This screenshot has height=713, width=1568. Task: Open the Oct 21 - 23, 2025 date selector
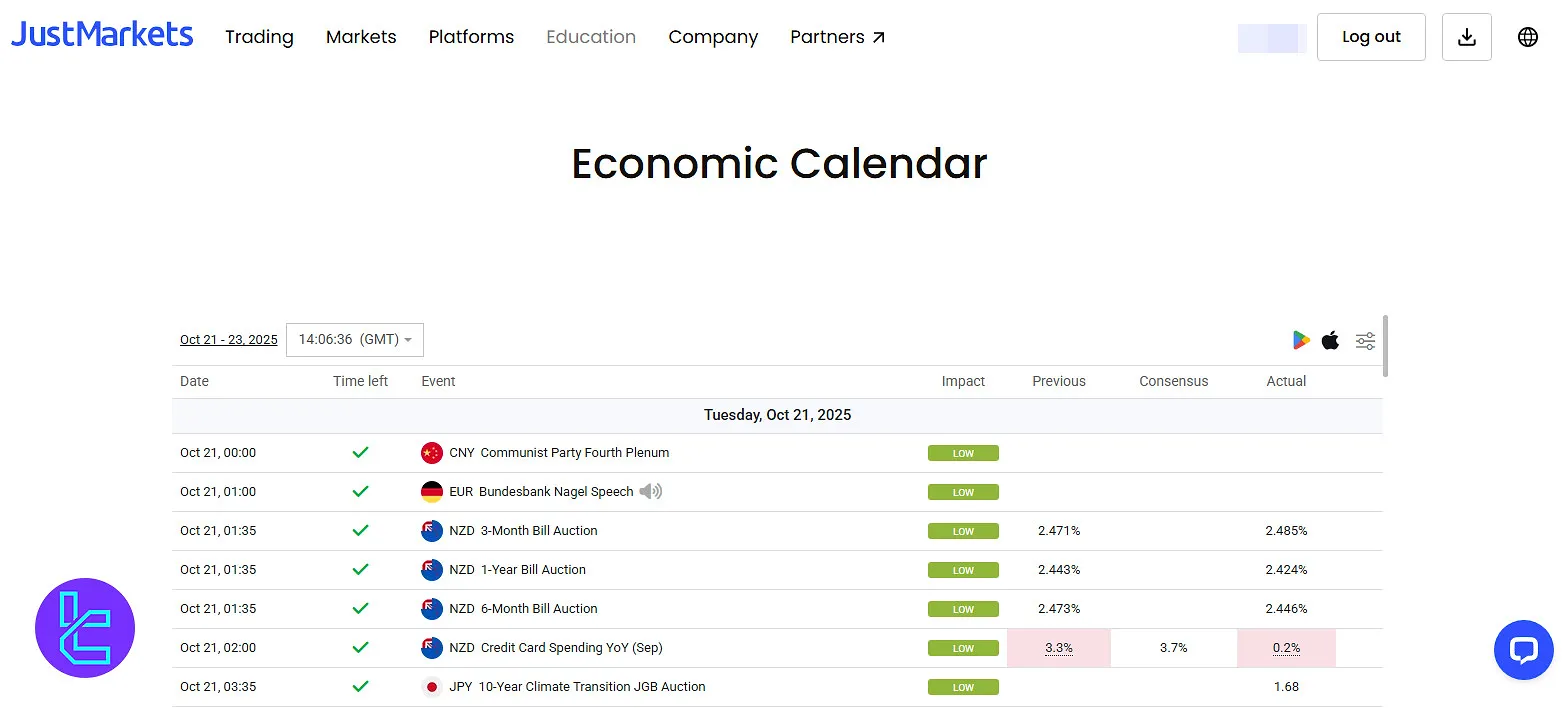coord(228,339)
